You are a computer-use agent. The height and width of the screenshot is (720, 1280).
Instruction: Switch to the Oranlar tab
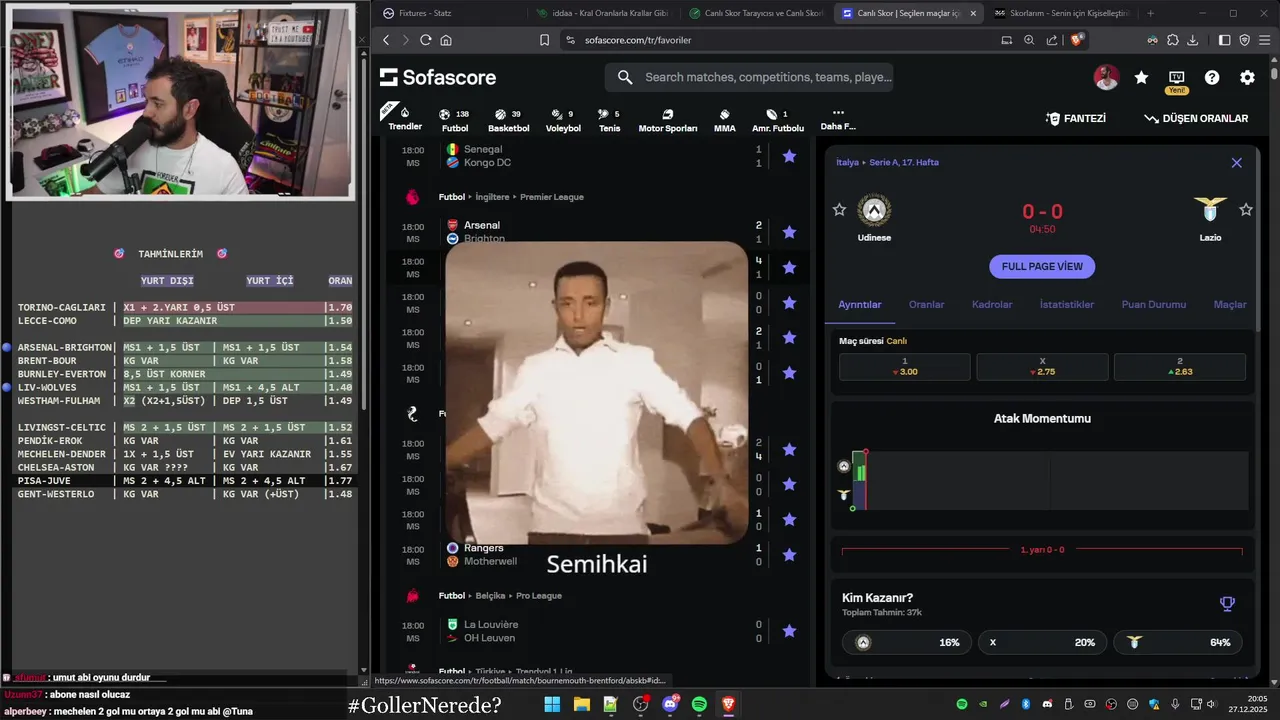coord(926,304)
